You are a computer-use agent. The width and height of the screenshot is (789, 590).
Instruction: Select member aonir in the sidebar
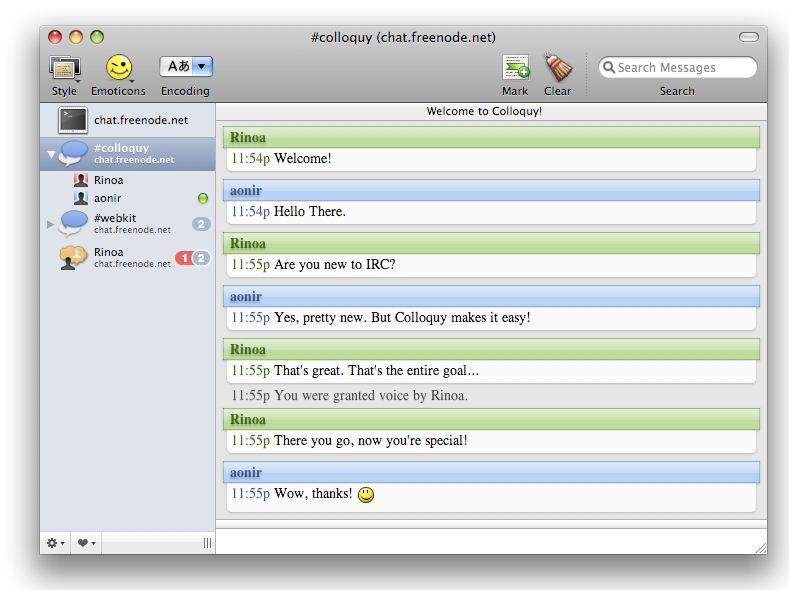click(107, 198)
